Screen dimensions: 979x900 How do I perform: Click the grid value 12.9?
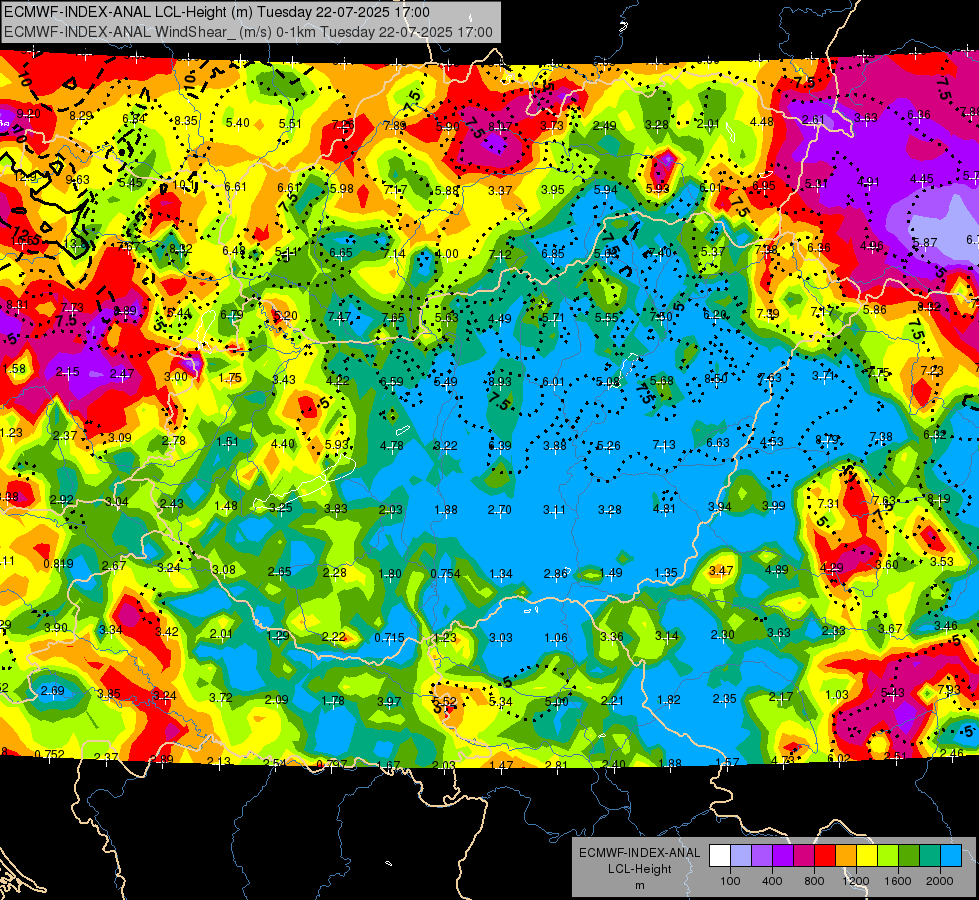coord(25,178)
